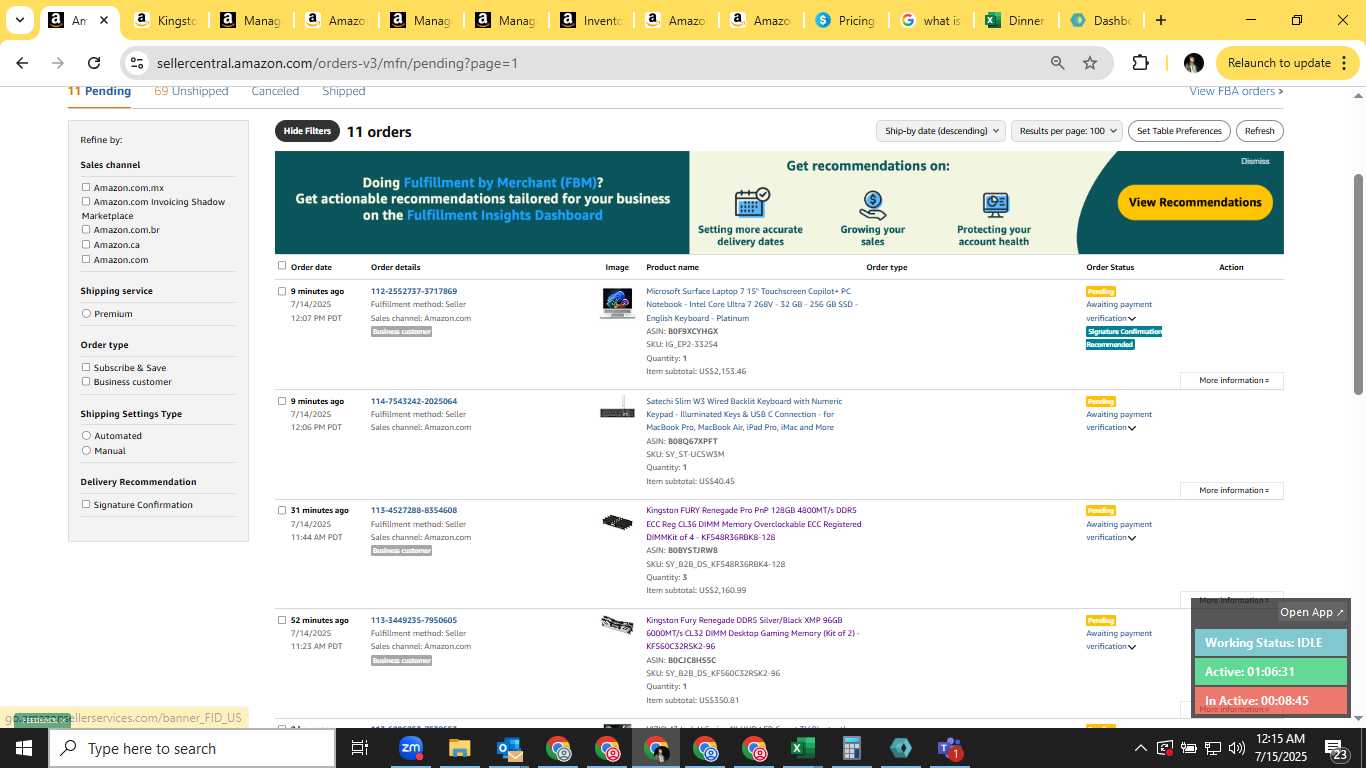Switch to the 11 Pending tab
The width and height of the screenshot is (1366, 768).
click(x=99, y=91)
